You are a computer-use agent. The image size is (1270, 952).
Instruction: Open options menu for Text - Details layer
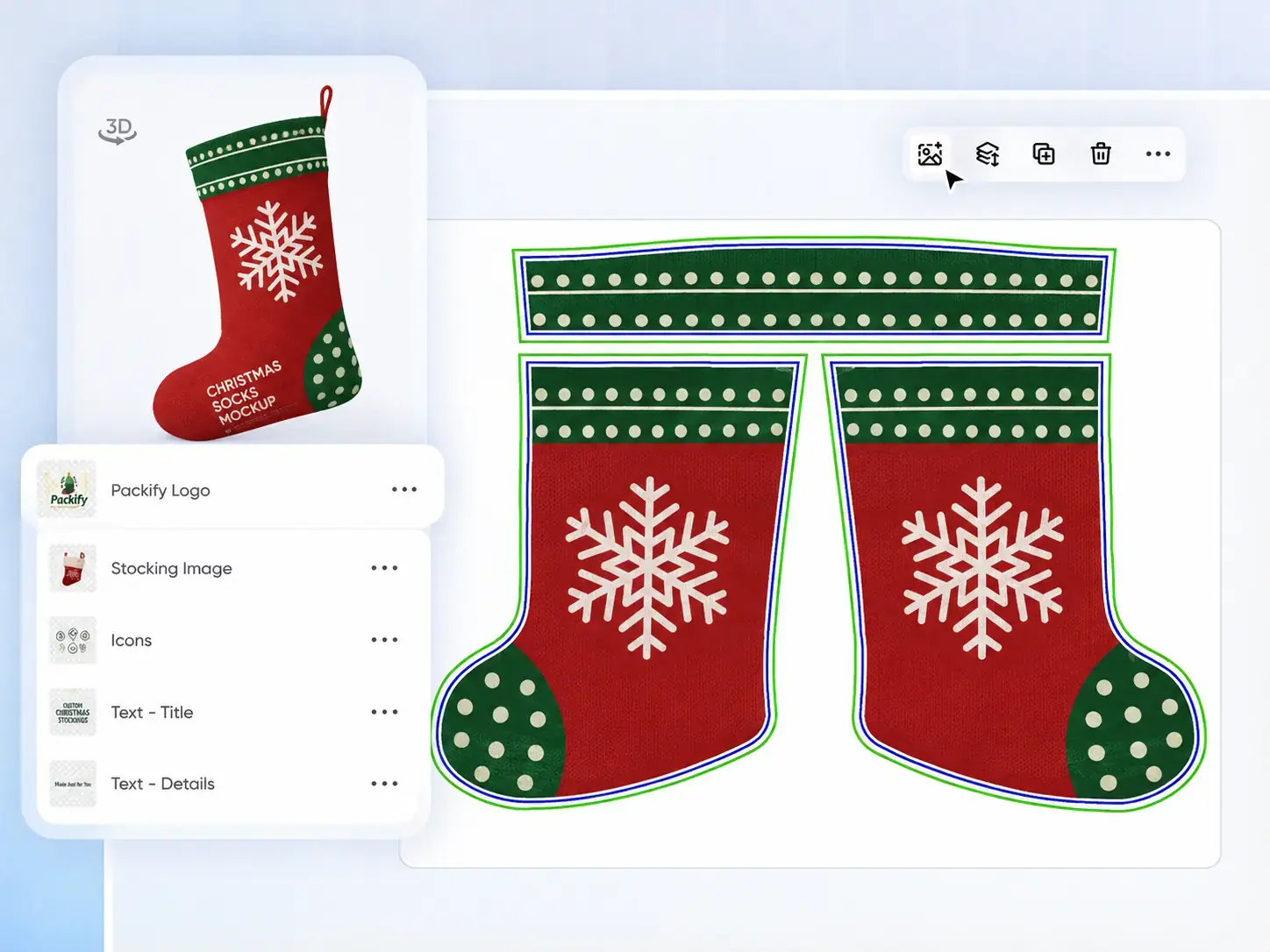pyautogui.click(x=384, y=784)
